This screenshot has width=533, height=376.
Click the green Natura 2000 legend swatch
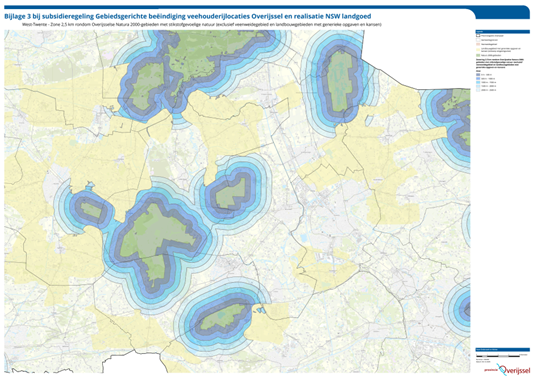pyautogui.click(x=478, y=55)
